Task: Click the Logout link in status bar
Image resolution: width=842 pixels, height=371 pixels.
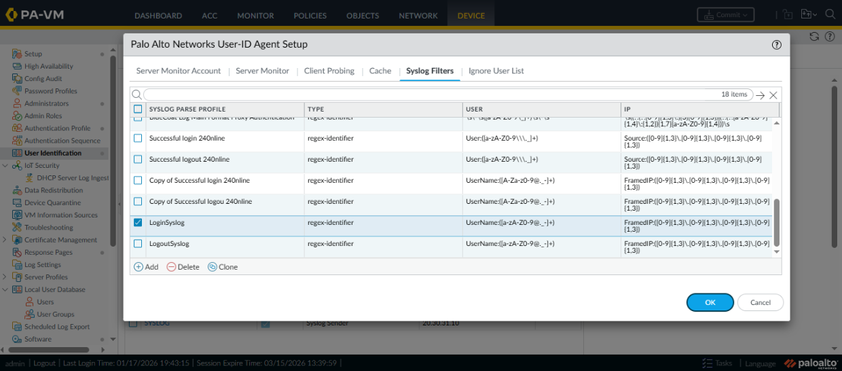Action: click(x=45, y=363)
